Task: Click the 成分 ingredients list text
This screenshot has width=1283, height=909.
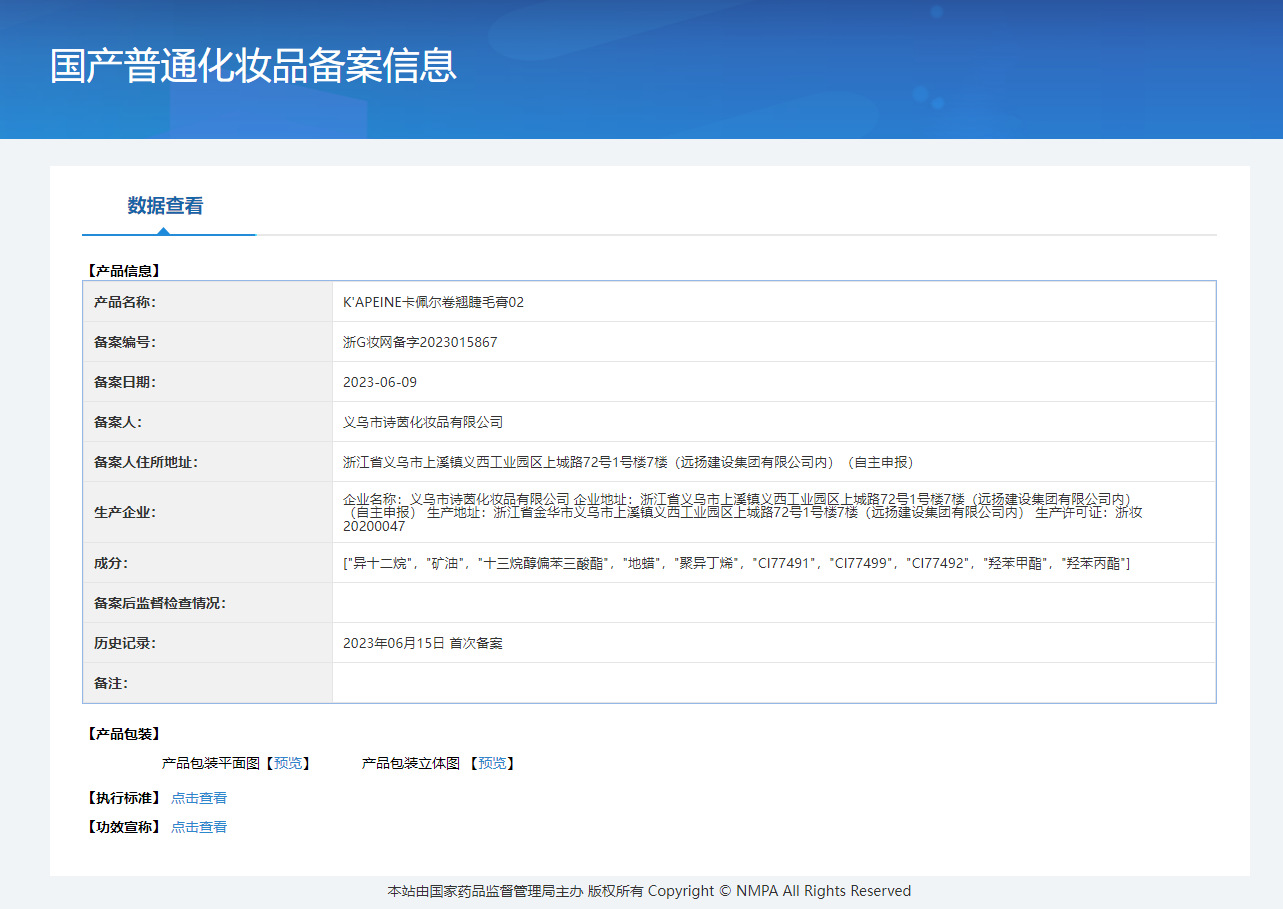Action: (x=736, y=563)
